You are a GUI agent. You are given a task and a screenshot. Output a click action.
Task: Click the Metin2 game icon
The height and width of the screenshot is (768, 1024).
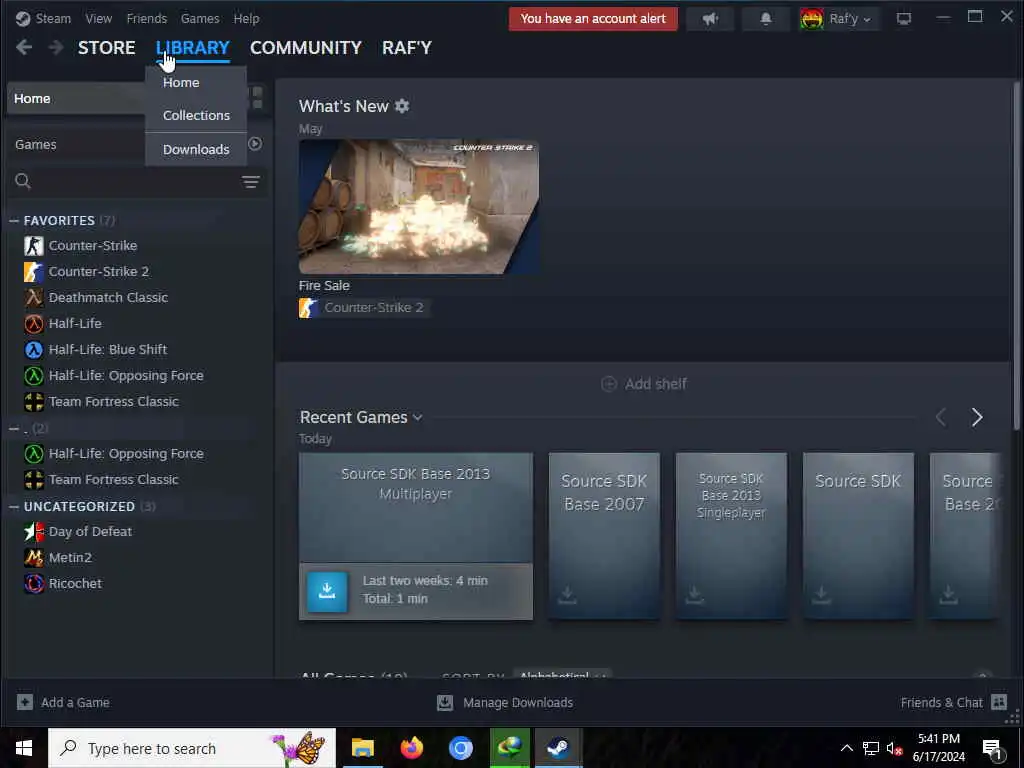pyautogui.click(x=34, y=558)
